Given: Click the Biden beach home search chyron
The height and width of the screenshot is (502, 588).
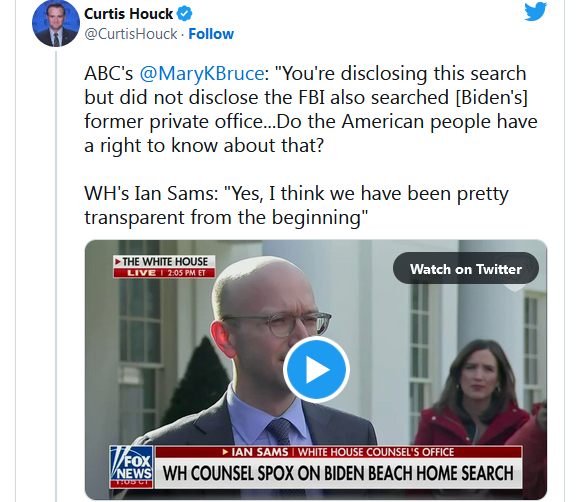Looking at the screenshot, I should coord(338,473).
